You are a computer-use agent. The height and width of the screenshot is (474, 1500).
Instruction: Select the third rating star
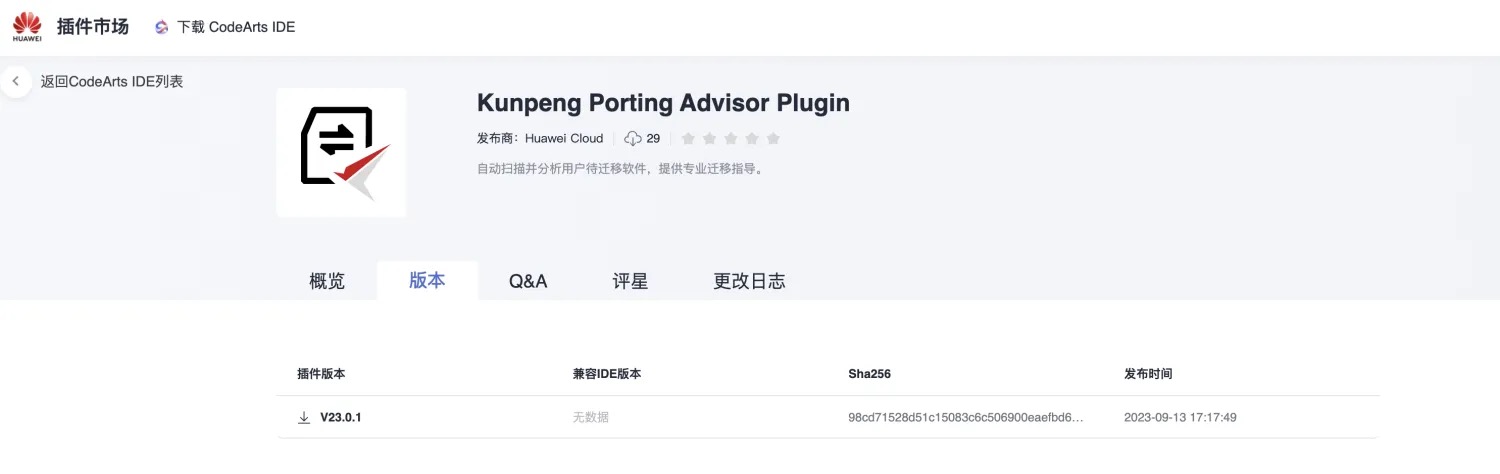click(730, 138)
